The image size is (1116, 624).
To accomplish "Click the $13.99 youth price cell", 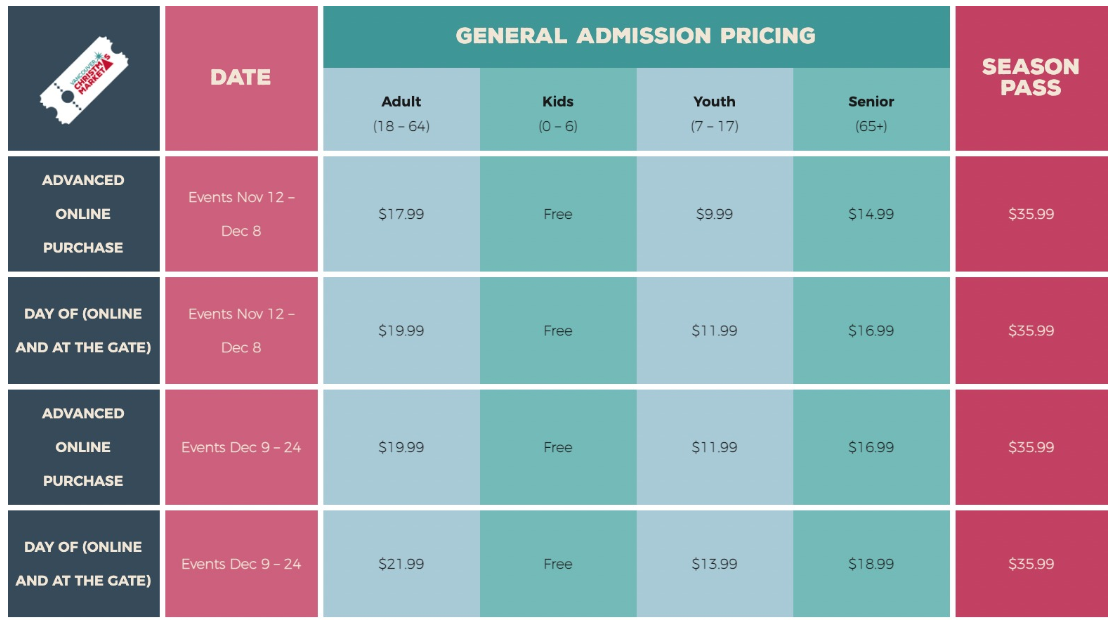I will tap(715, 564).
